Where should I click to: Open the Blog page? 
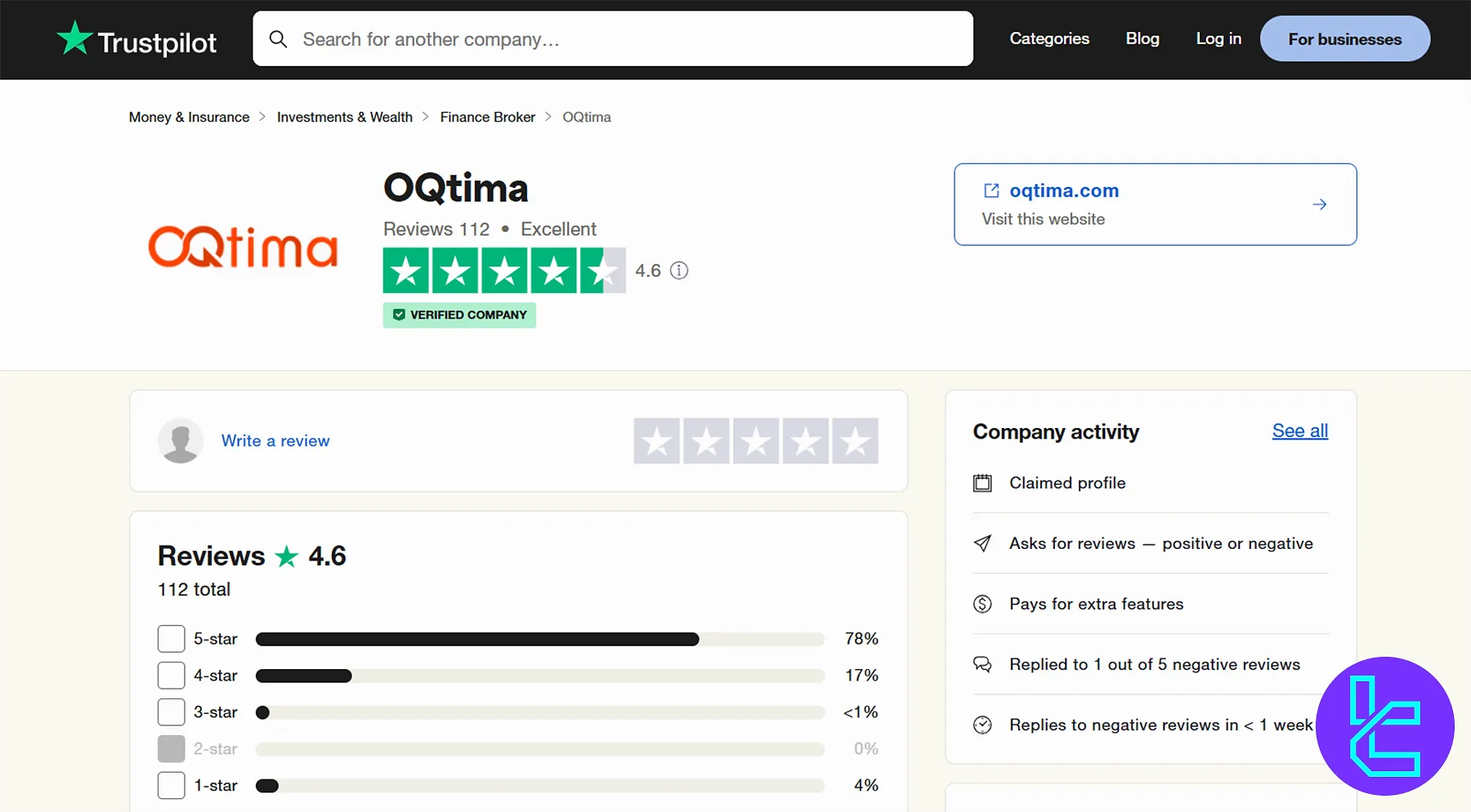[1142, 38]
